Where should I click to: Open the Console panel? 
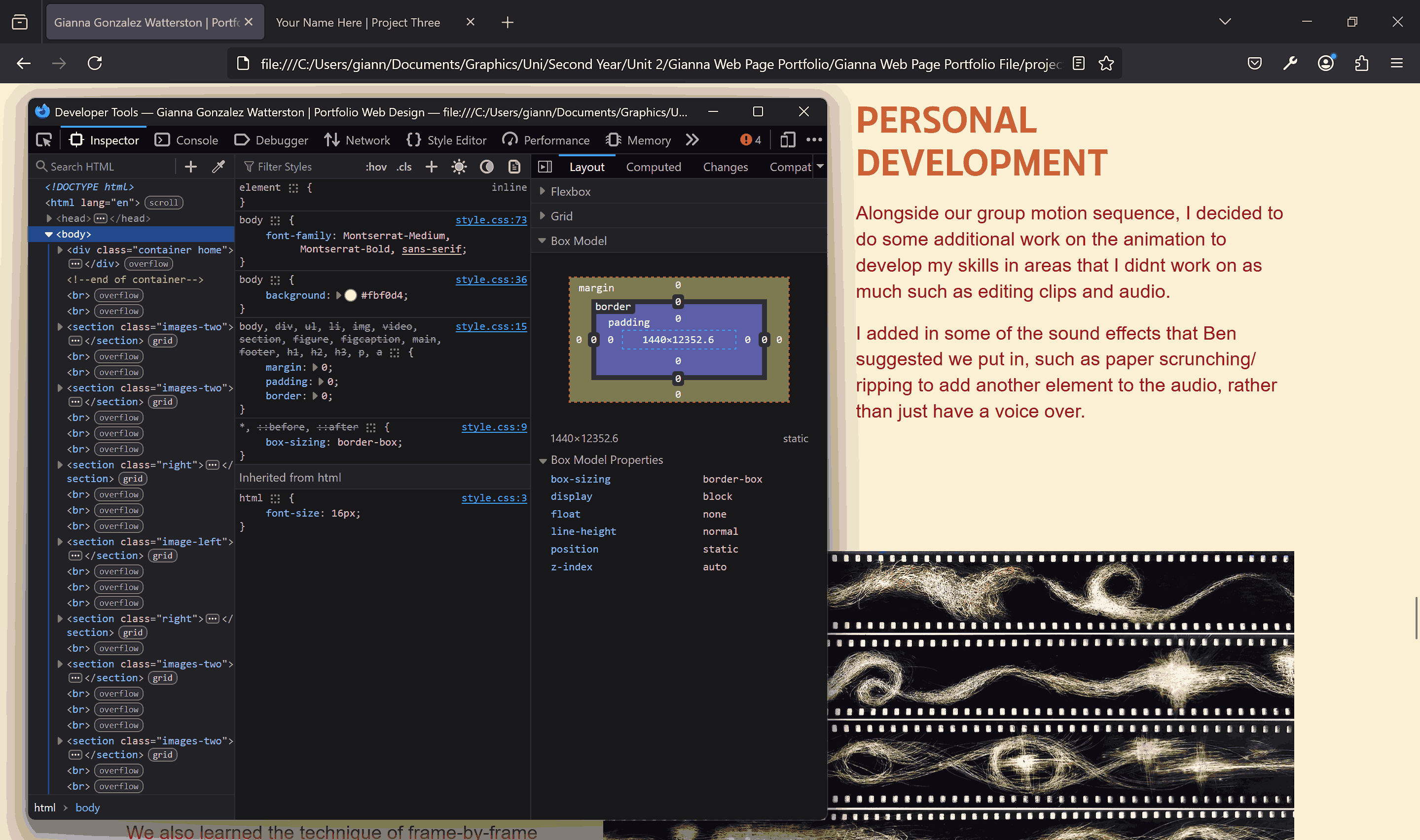tap(186, 140)
